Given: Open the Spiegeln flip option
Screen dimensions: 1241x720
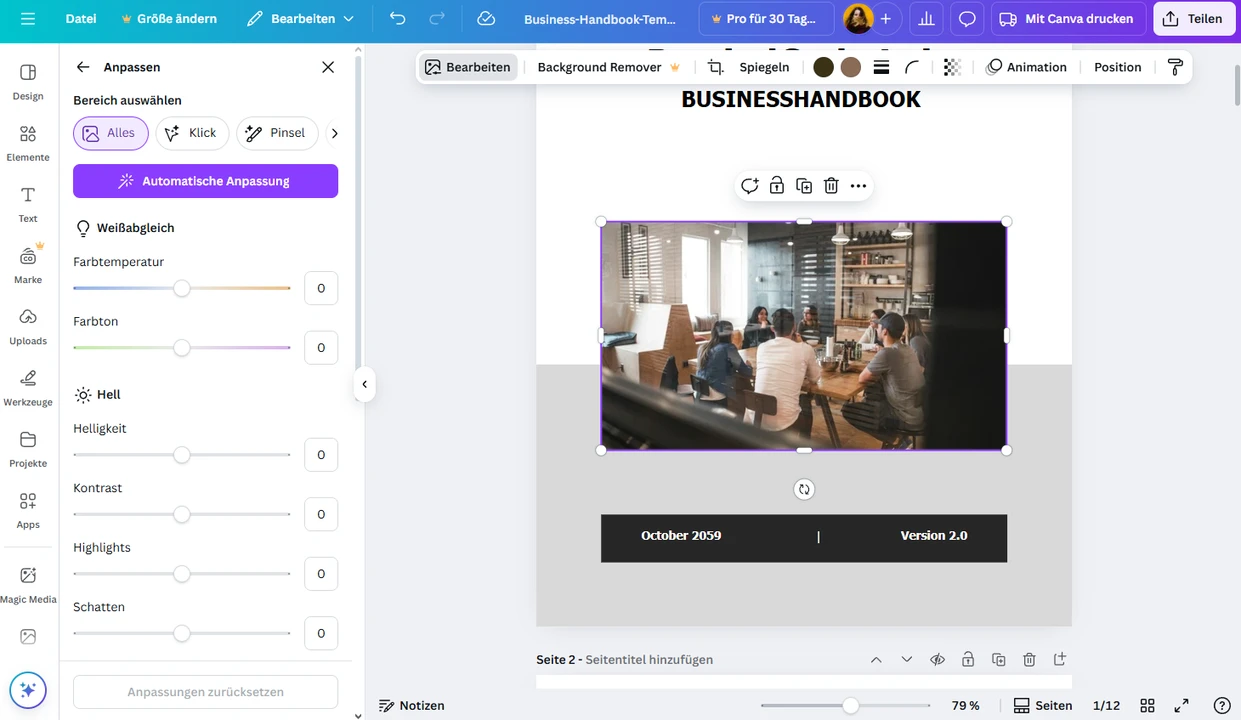Looking at the screenshot, I should 764,67.
